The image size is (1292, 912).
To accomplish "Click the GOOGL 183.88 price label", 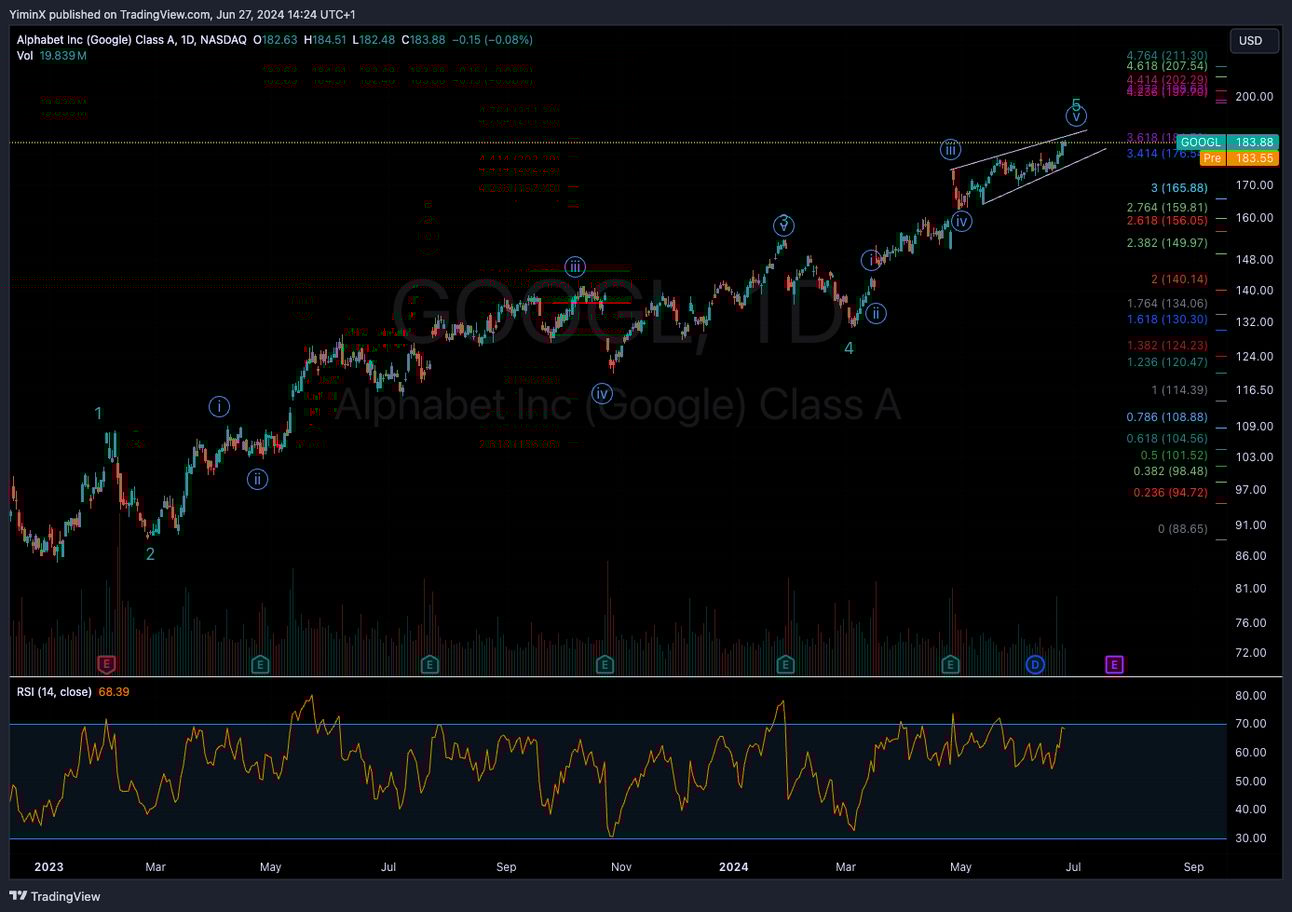I will tap(1228, 142).
